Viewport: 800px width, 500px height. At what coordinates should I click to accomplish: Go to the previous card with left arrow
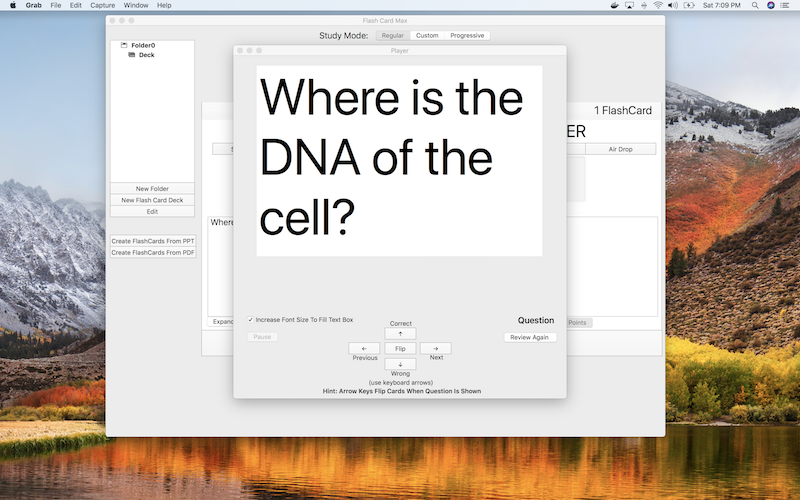click(364, 348)
